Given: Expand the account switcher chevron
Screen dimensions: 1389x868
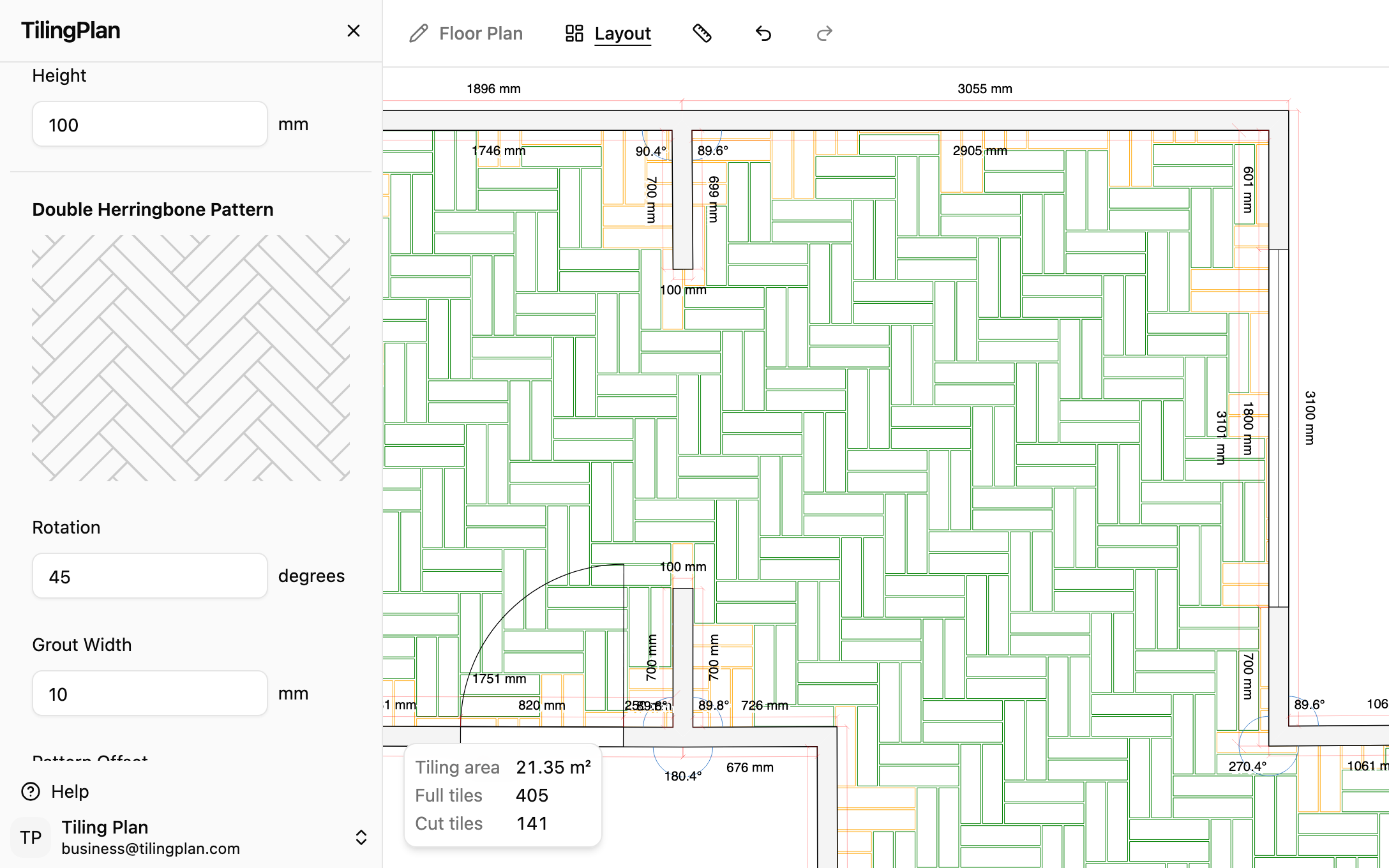Looking at the screenshot, I should [x=361, y=837].
